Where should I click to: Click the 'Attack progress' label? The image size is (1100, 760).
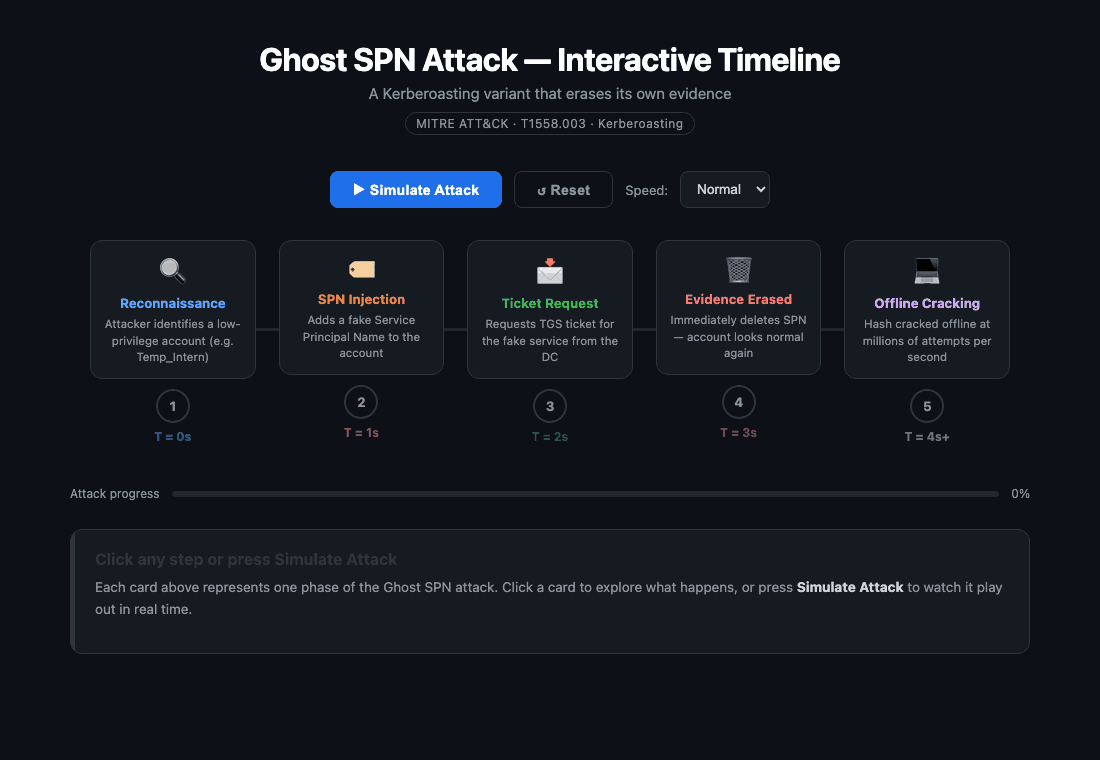(x=114, y=494)
